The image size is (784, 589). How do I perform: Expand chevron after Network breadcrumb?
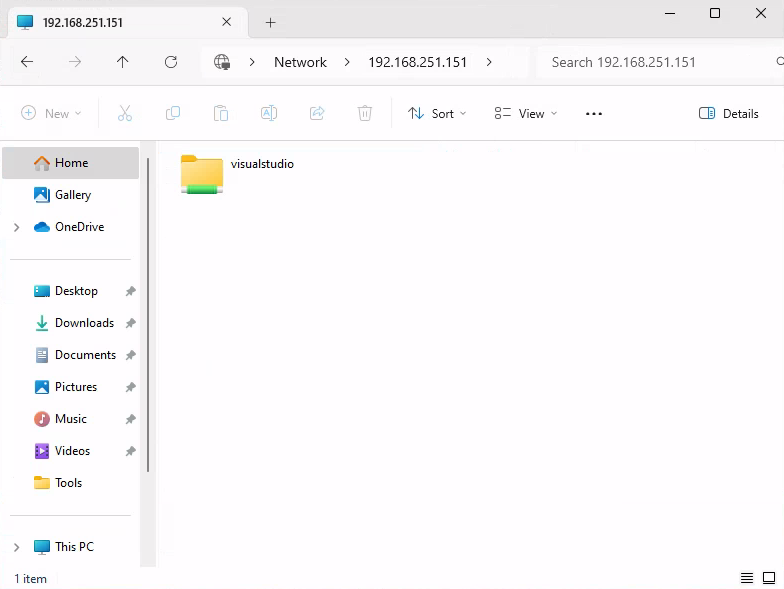(347, 62)
